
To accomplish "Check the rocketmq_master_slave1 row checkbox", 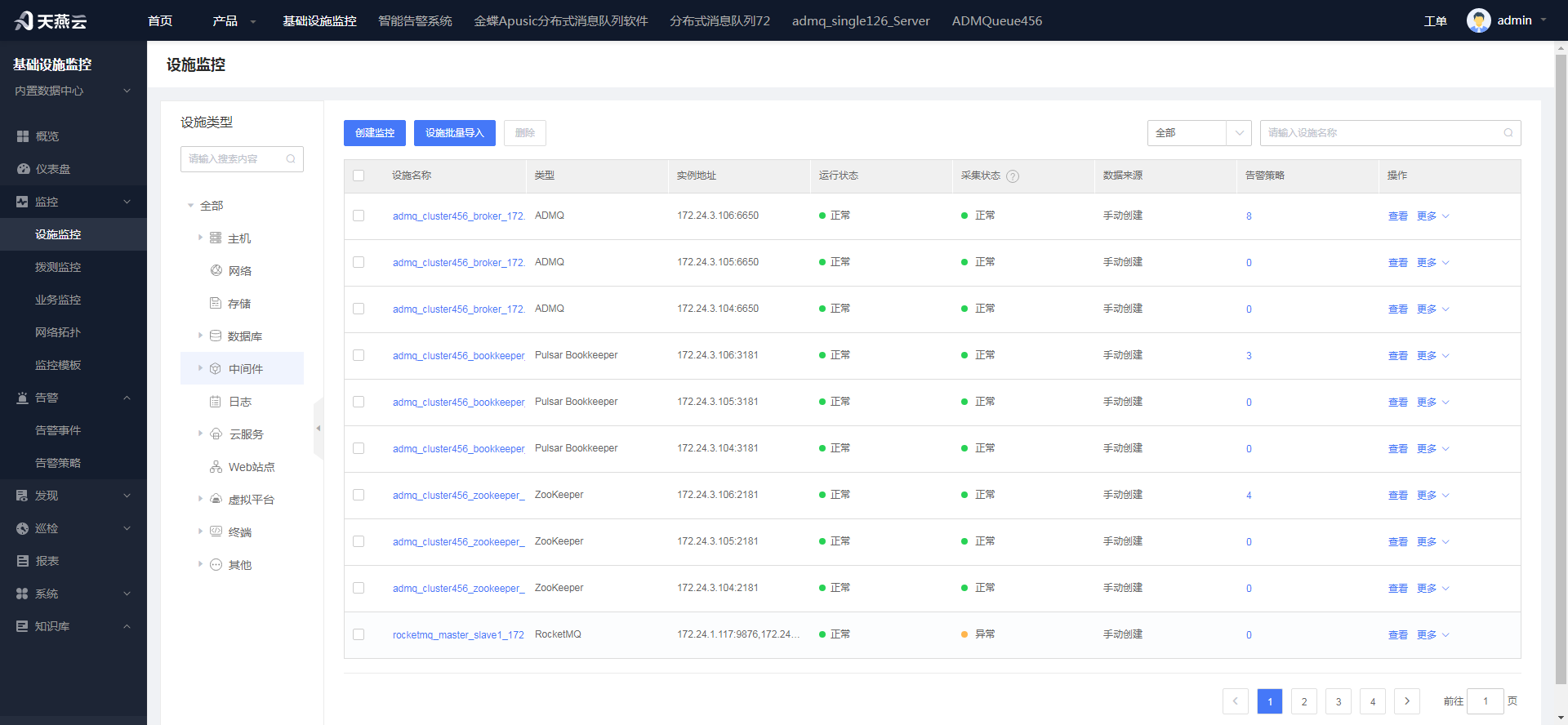I will tap(359, 634).
